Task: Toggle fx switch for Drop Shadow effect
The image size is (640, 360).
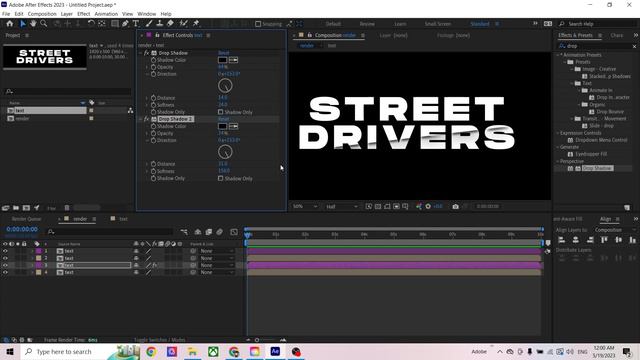Action: (147, 53)
